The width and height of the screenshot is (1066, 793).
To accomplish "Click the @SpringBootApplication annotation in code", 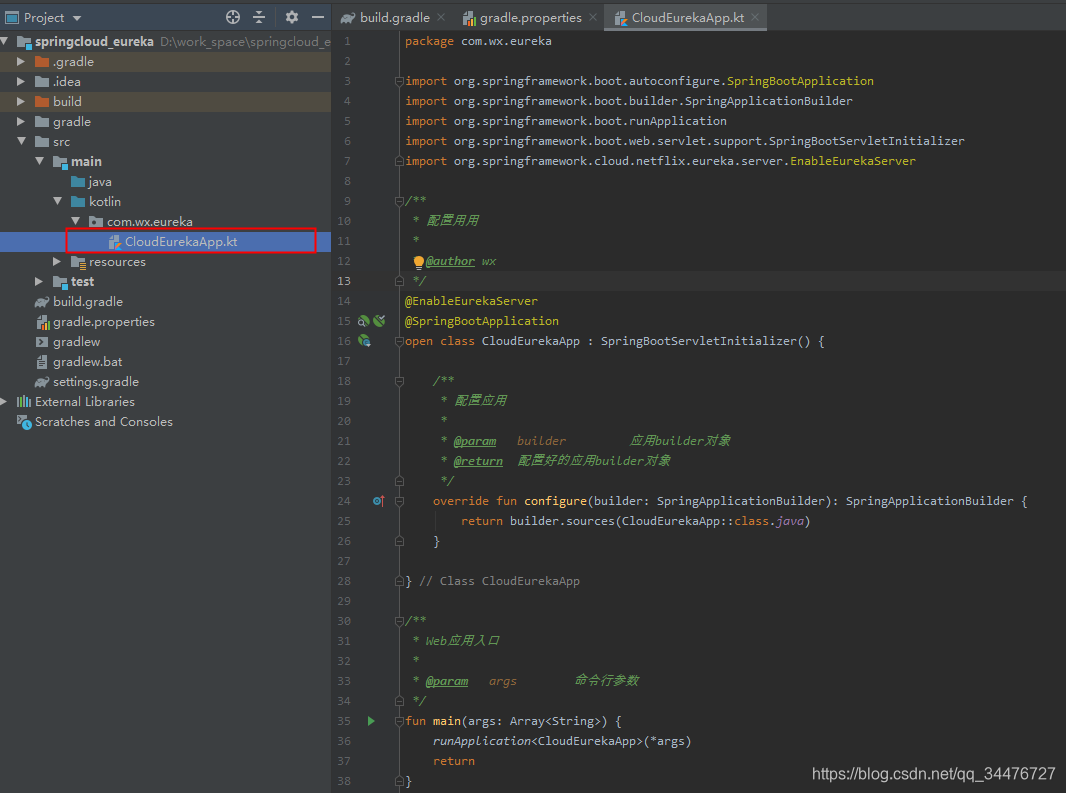I will tap(481, 321).
